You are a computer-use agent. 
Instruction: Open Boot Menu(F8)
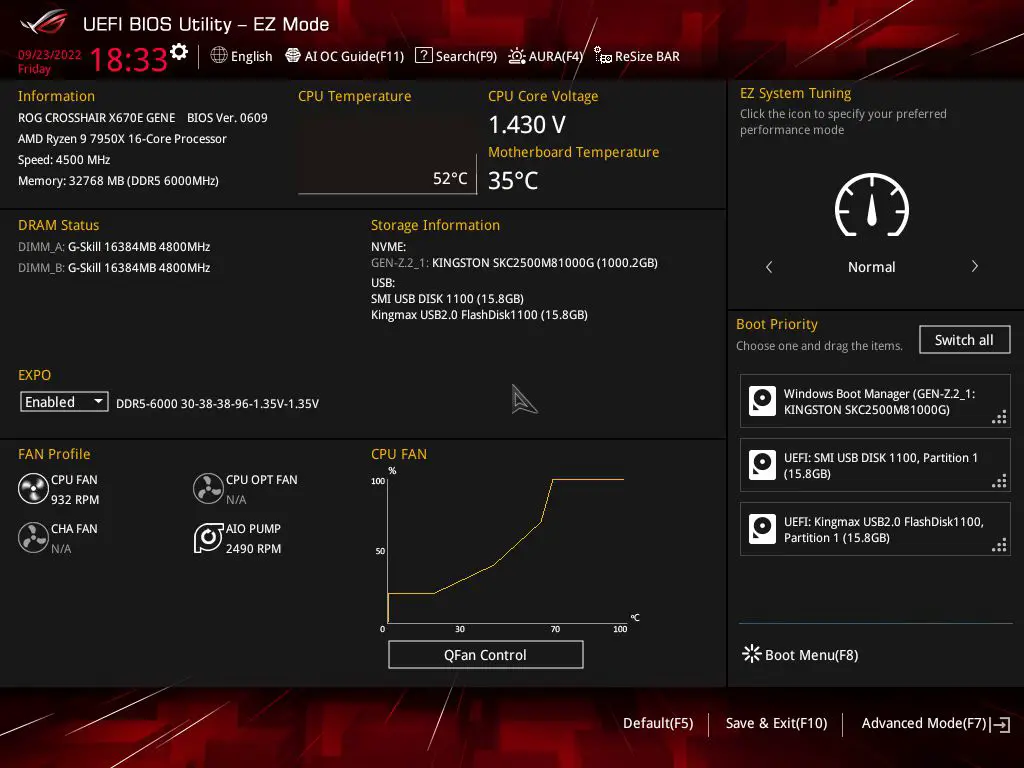point(811,654)
